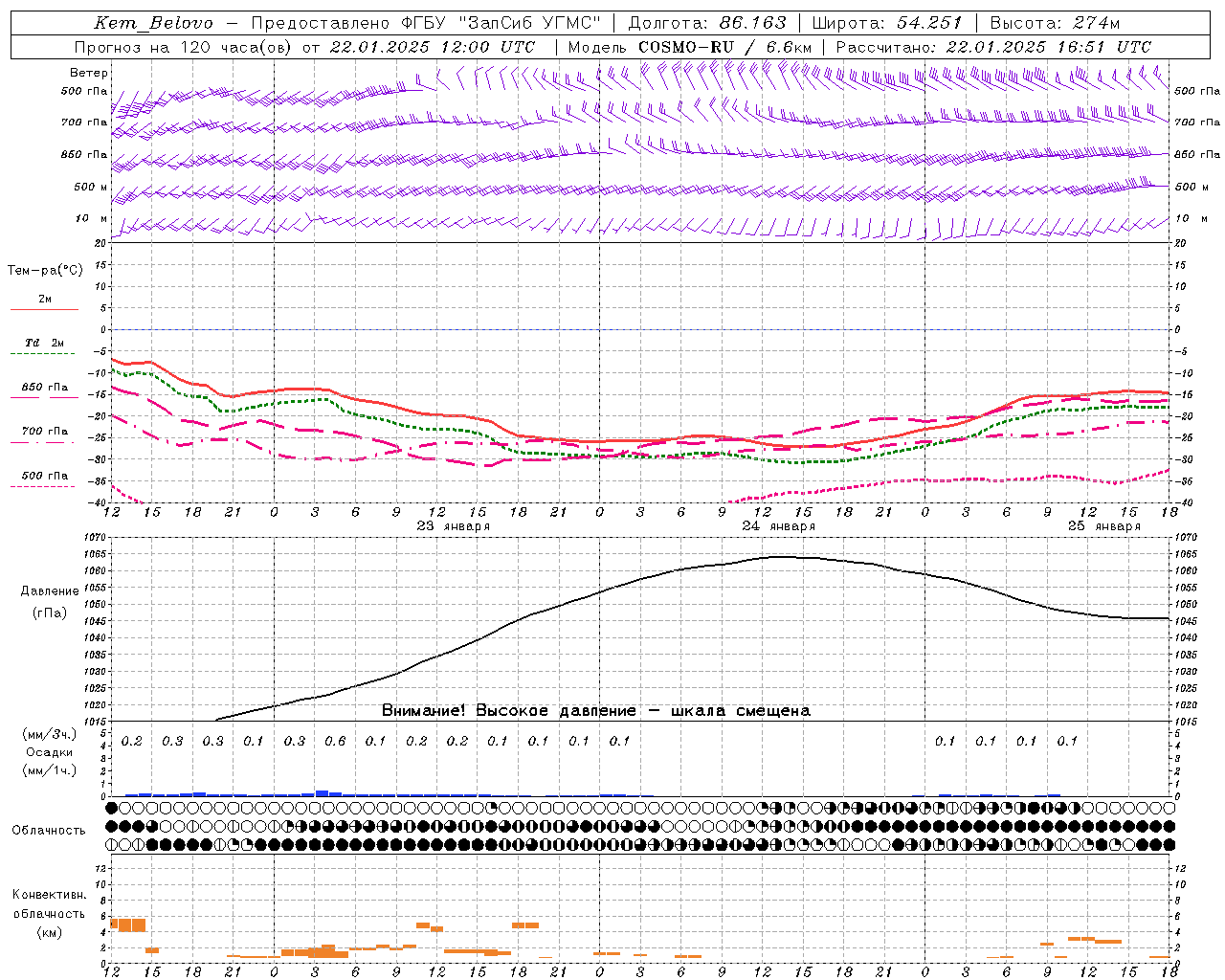Image resolution: width=1225 pixels, height=980 pixels.
Task: Select the "Модель COSMO-RU / 6.6км" label
Action: [x=690, y=47]
